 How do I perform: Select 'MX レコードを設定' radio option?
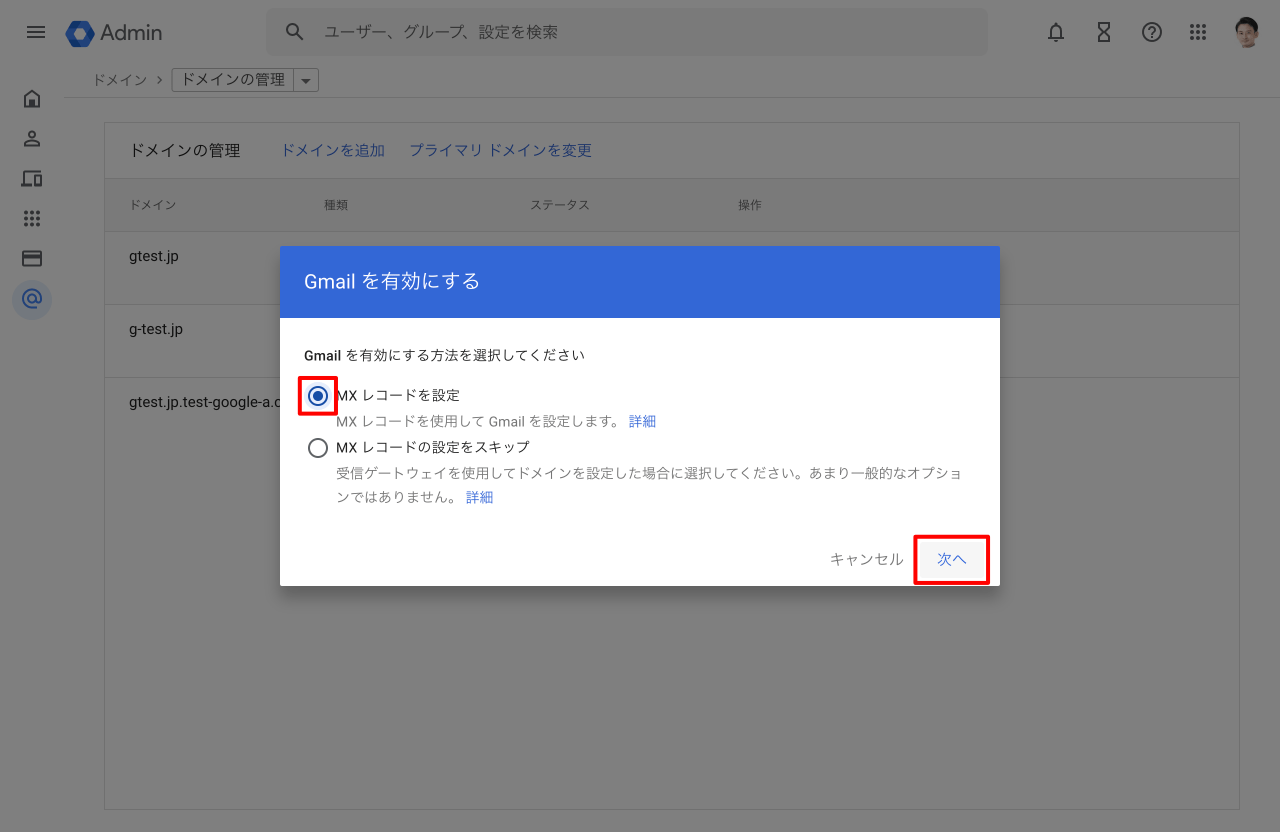pyautogui.click(x=318, y=396)
